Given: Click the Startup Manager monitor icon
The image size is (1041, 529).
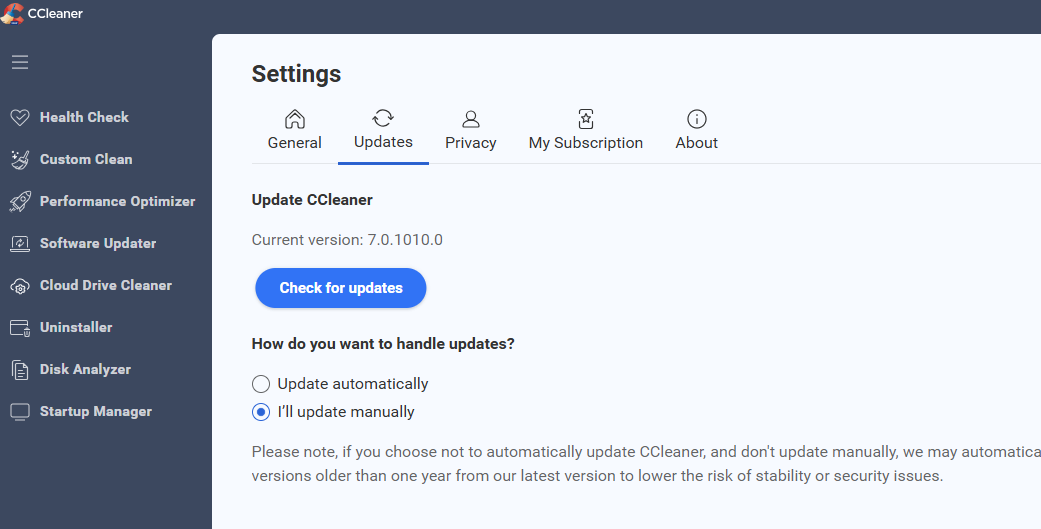Looking at the screenshot, I should (20, 412).
